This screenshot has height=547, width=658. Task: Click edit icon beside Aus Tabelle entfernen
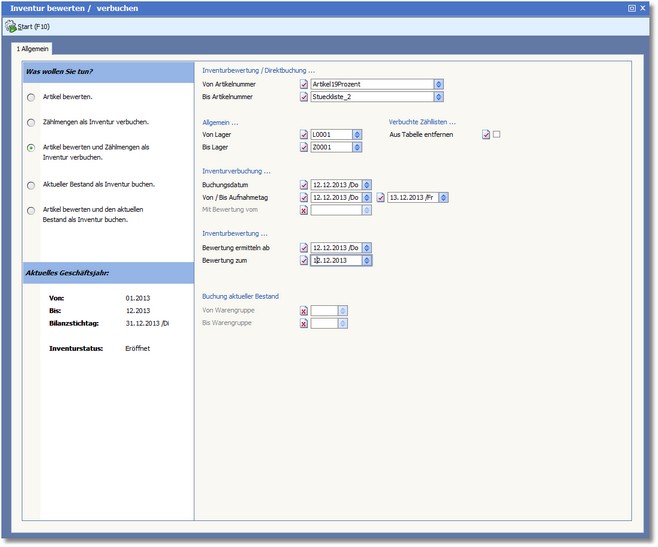486,134
